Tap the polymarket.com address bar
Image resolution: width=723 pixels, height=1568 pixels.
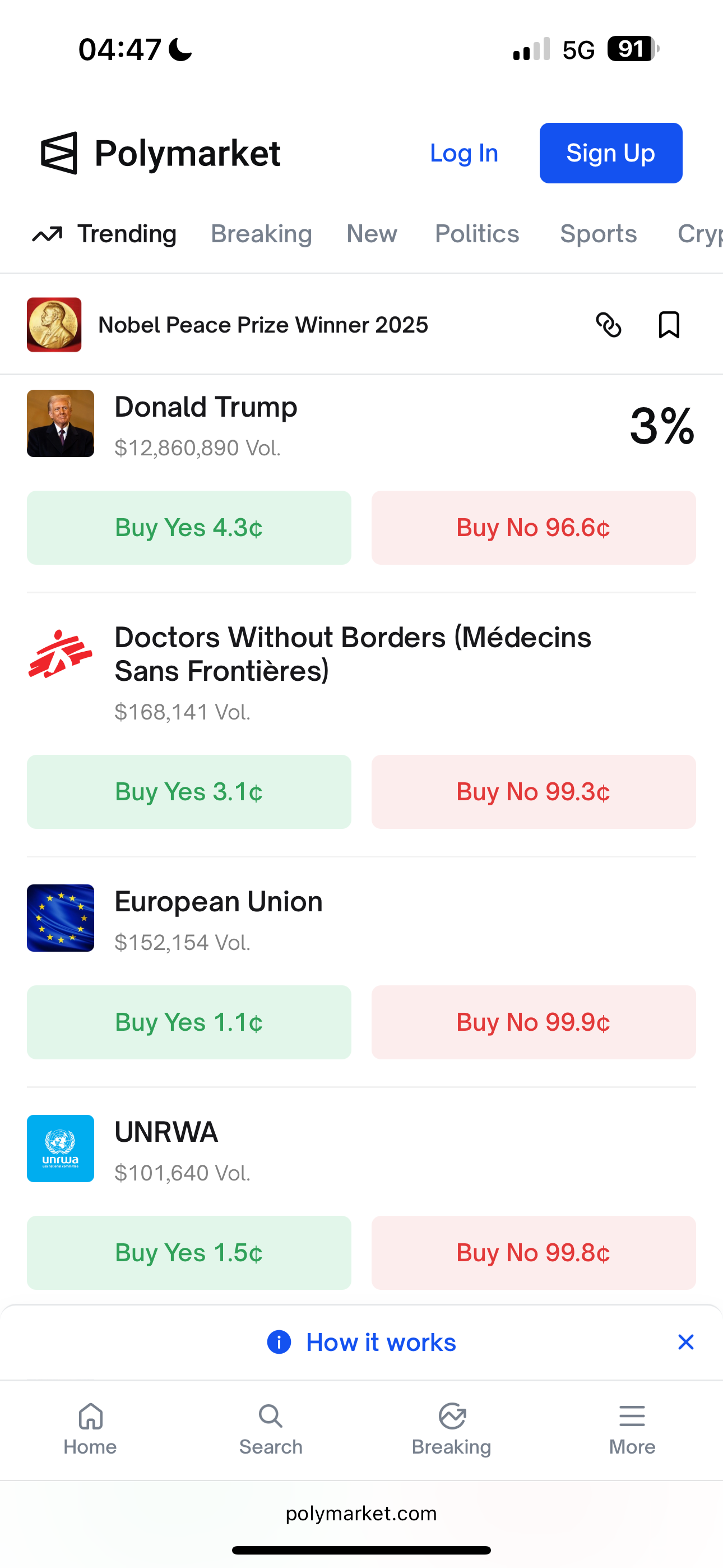pos(361,1513)
